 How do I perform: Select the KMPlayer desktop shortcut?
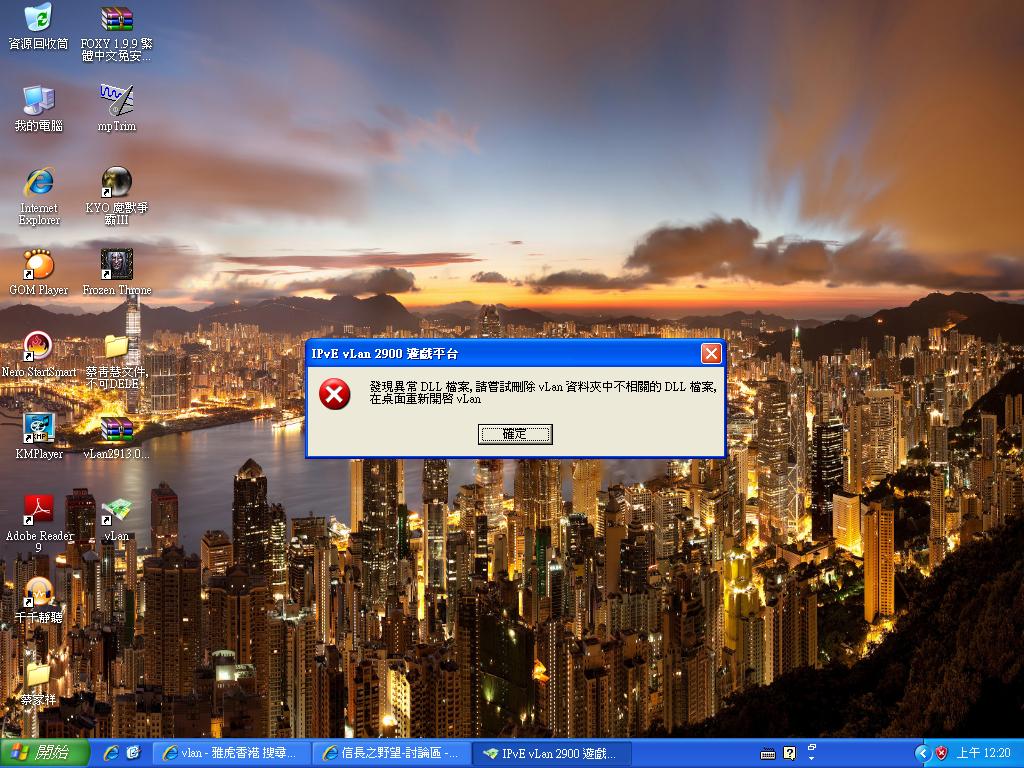coord(38,428)
